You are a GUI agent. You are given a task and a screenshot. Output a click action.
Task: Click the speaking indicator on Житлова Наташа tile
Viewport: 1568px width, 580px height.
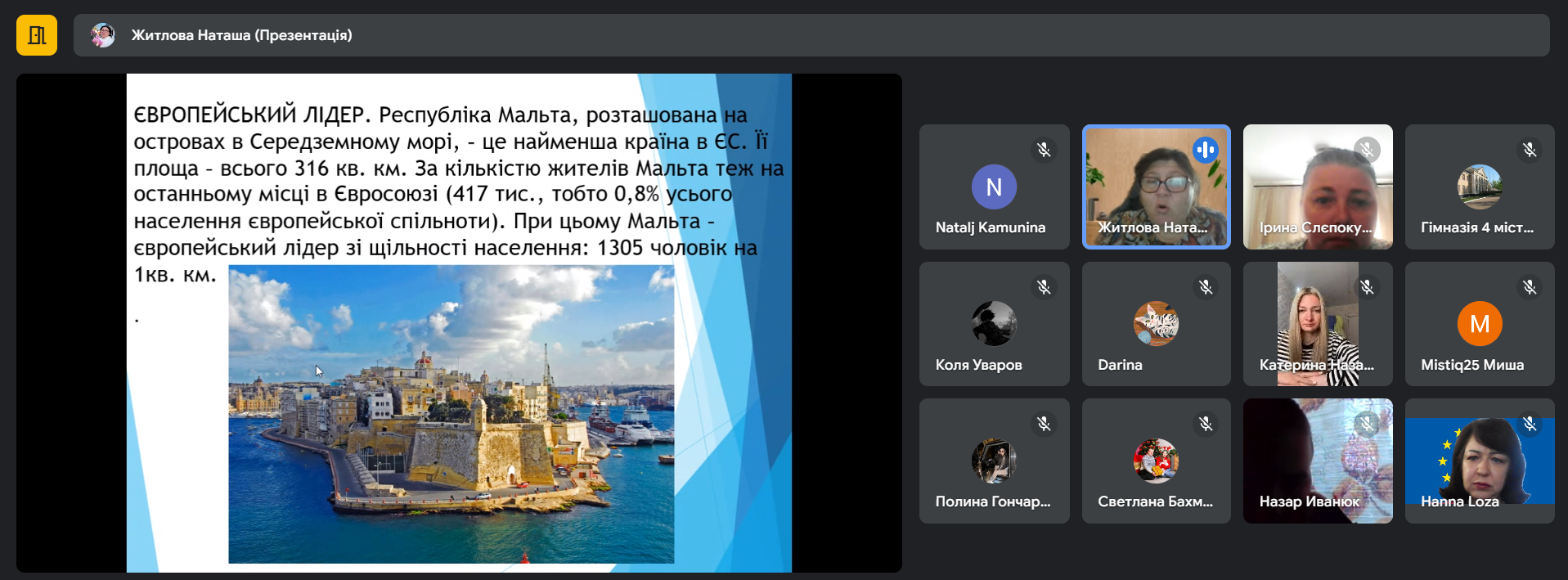click(1205, 150)
